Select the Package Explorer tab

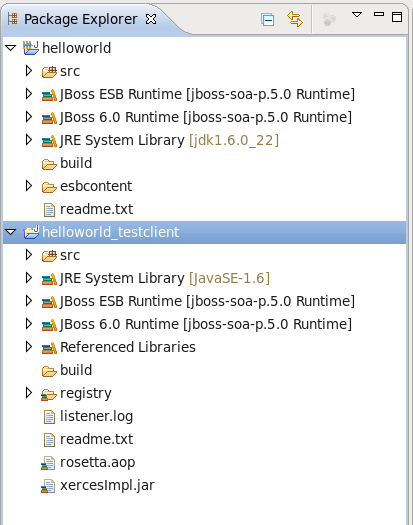80,19
